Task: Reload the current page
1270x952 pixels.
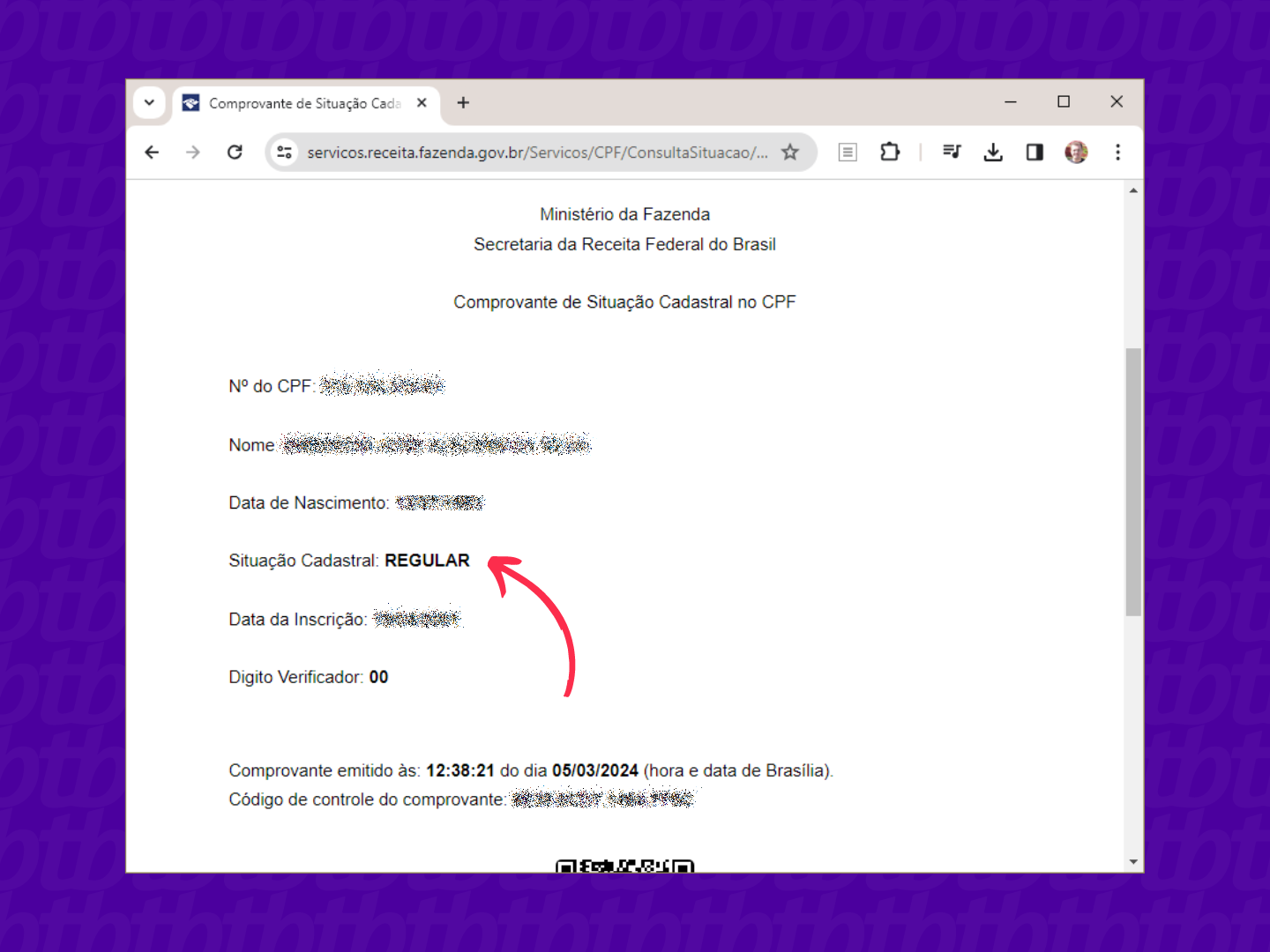Action: [x=235, y=152]
